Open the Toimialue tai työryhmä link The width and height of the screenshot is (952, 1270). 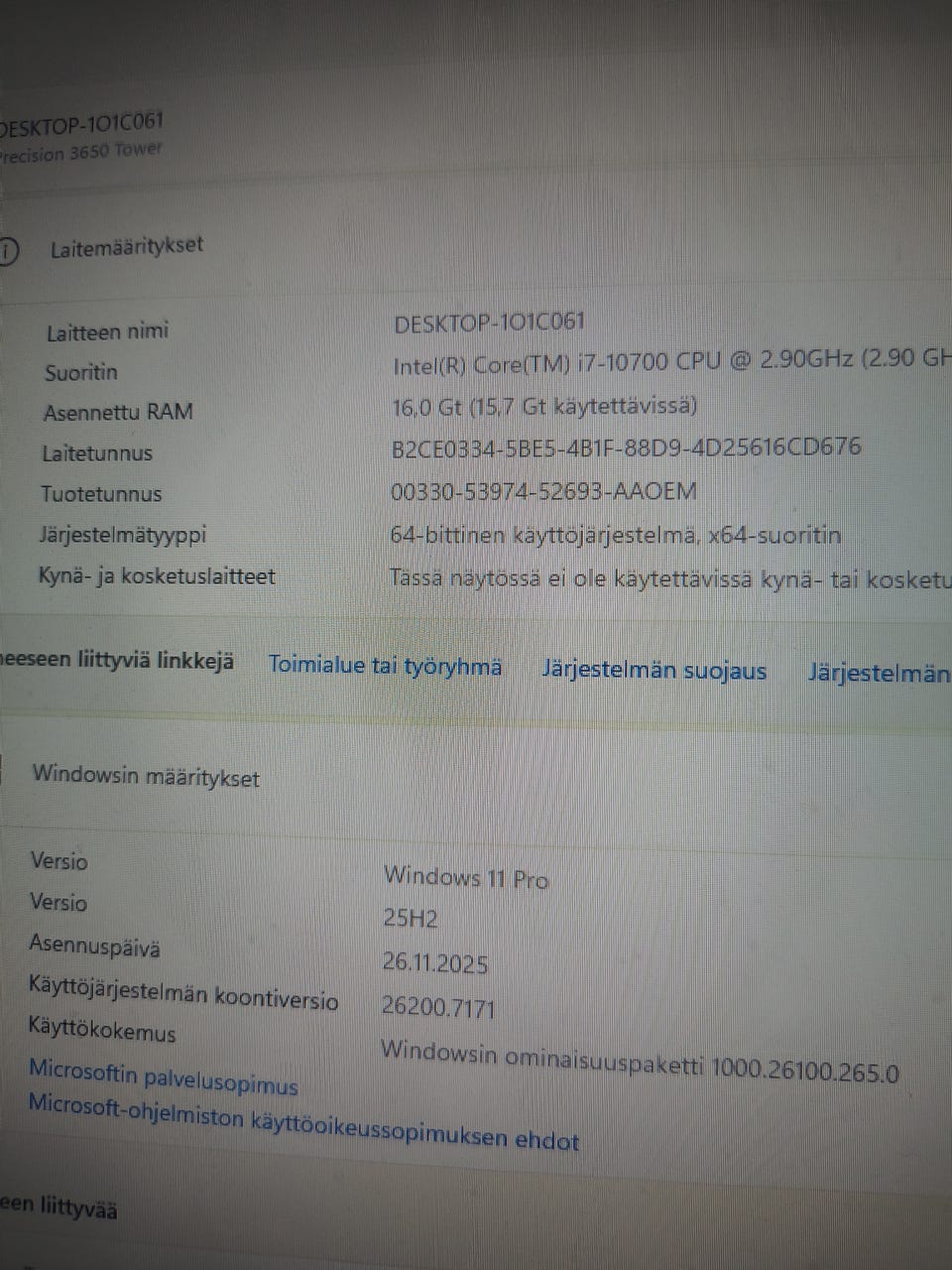click(385, 666)
